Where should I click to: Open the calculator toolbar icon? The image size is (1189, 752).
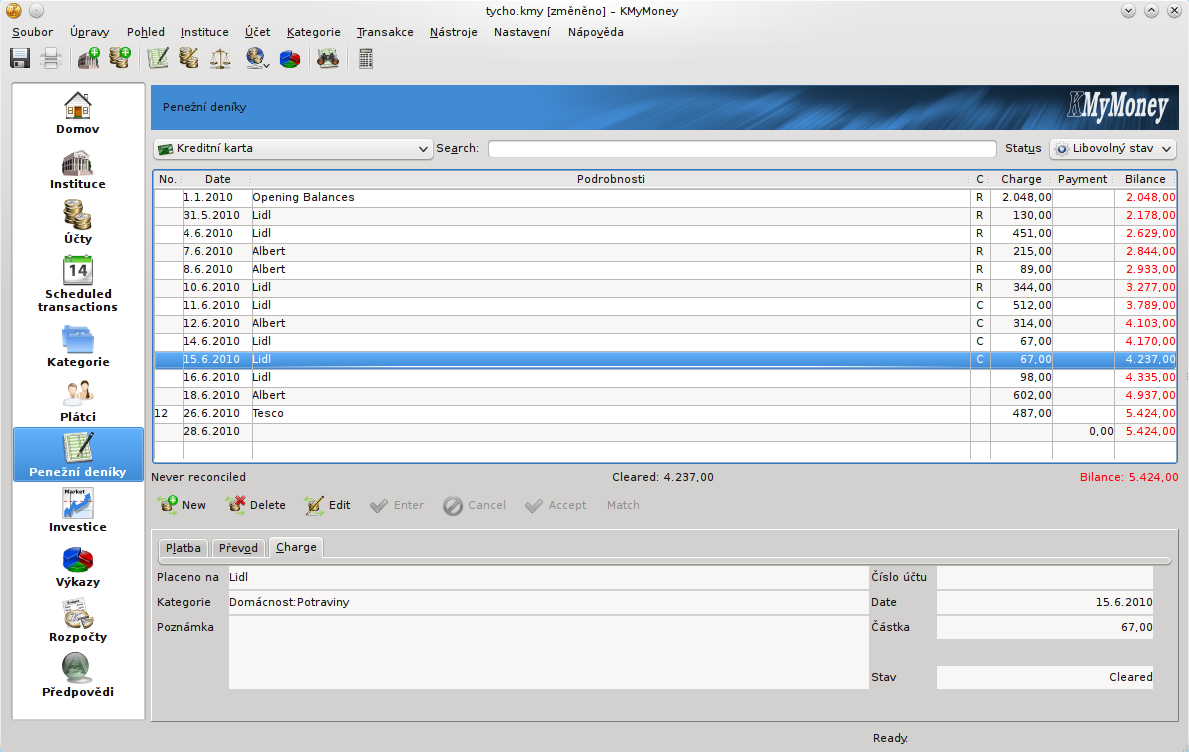[x=365, y=58]
